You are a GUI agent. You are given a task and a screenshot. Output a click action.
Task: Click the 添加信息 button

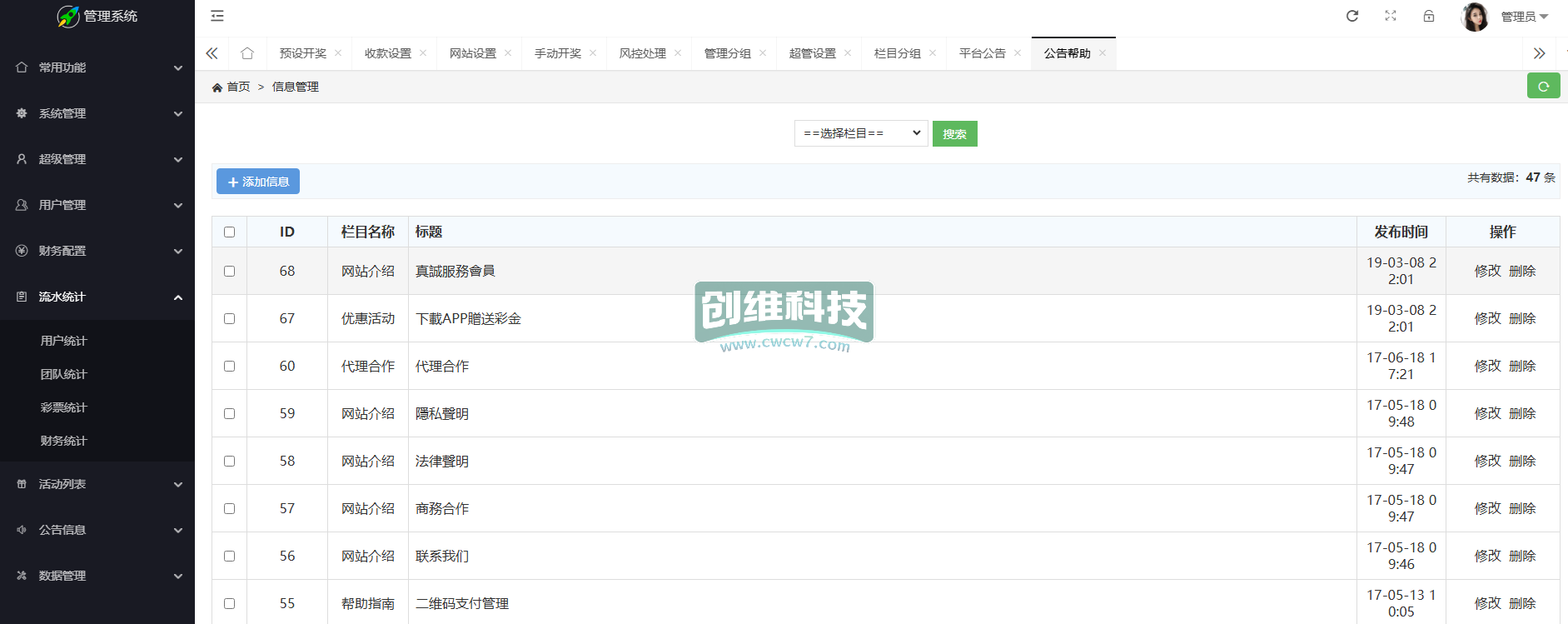[x=258, y=182]
